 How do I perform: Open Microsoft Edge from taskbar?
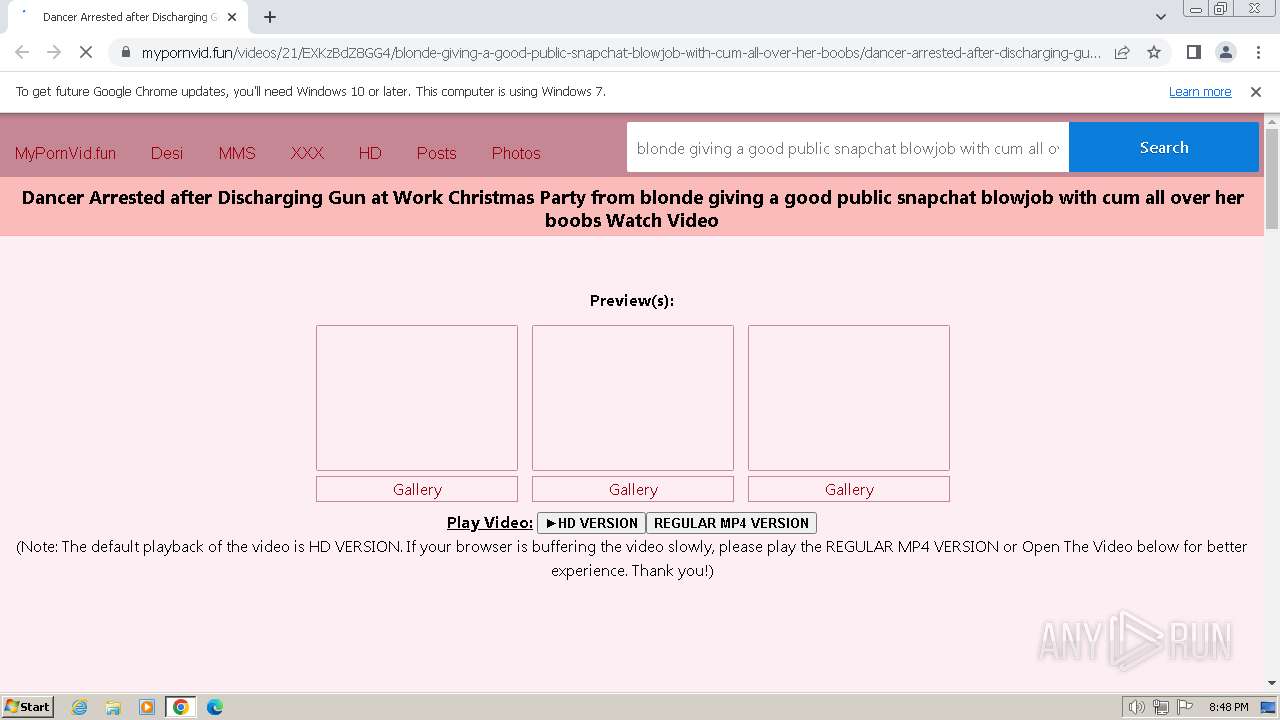pyautogui.click(x=215, y=707)
